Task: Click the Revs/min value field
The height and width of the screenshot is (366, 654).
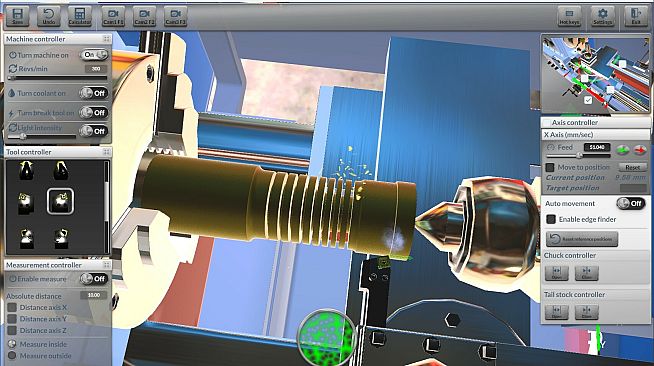Action: [x=96, y=69]
